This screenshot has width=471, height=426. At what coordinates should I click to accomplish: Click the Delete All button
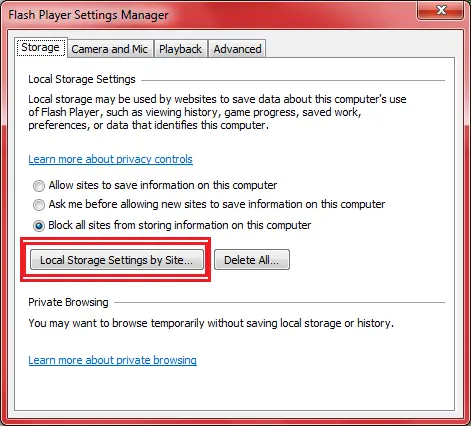click(x=252, y=260)
